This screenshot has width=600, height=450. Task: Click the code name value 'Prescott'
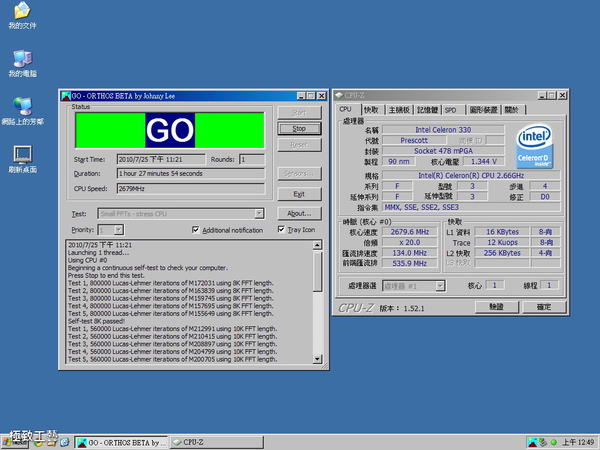414,140
